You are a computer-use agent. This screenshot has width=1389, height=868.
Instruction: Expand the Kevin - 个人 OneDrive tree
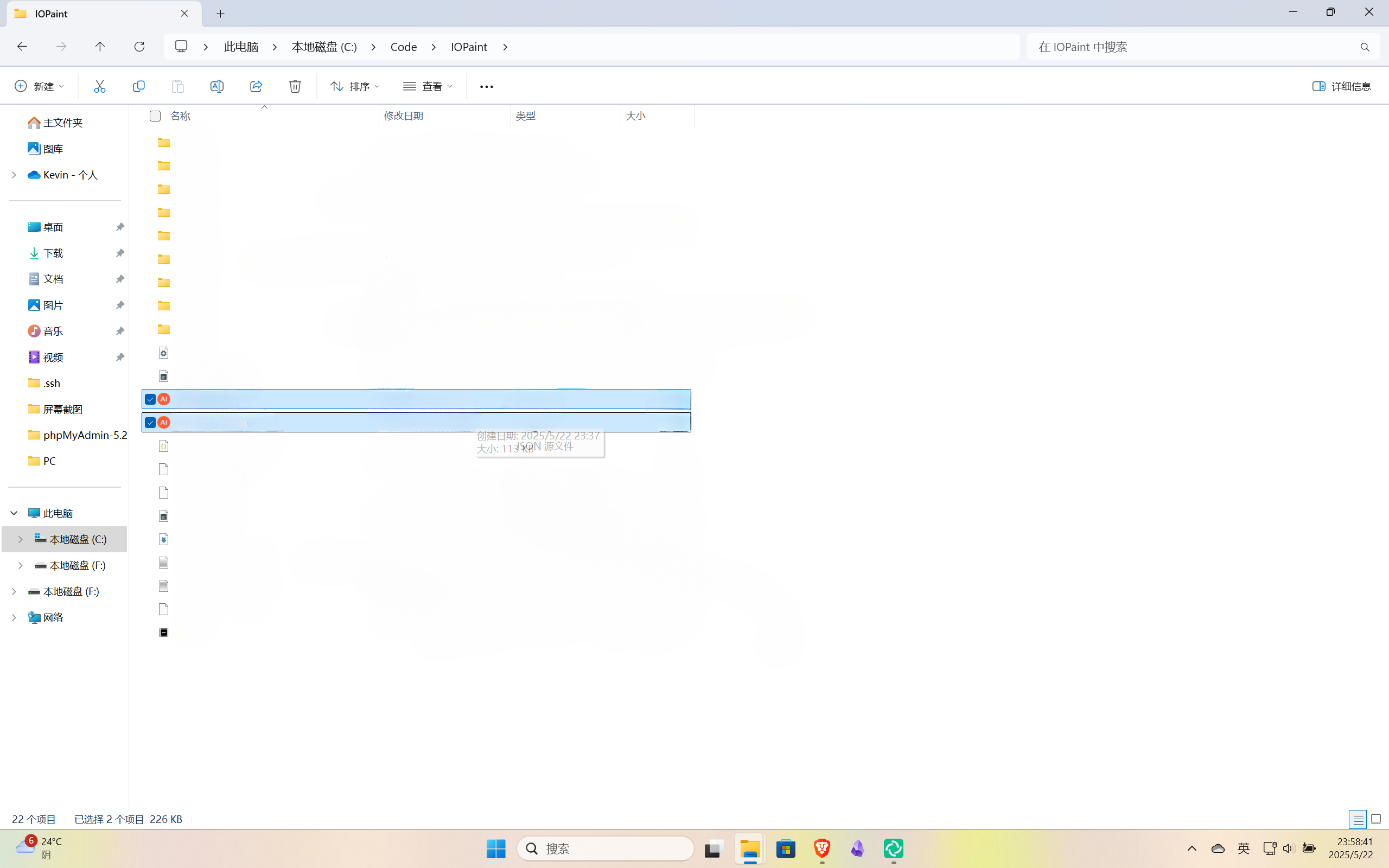(x=14, y=175)
